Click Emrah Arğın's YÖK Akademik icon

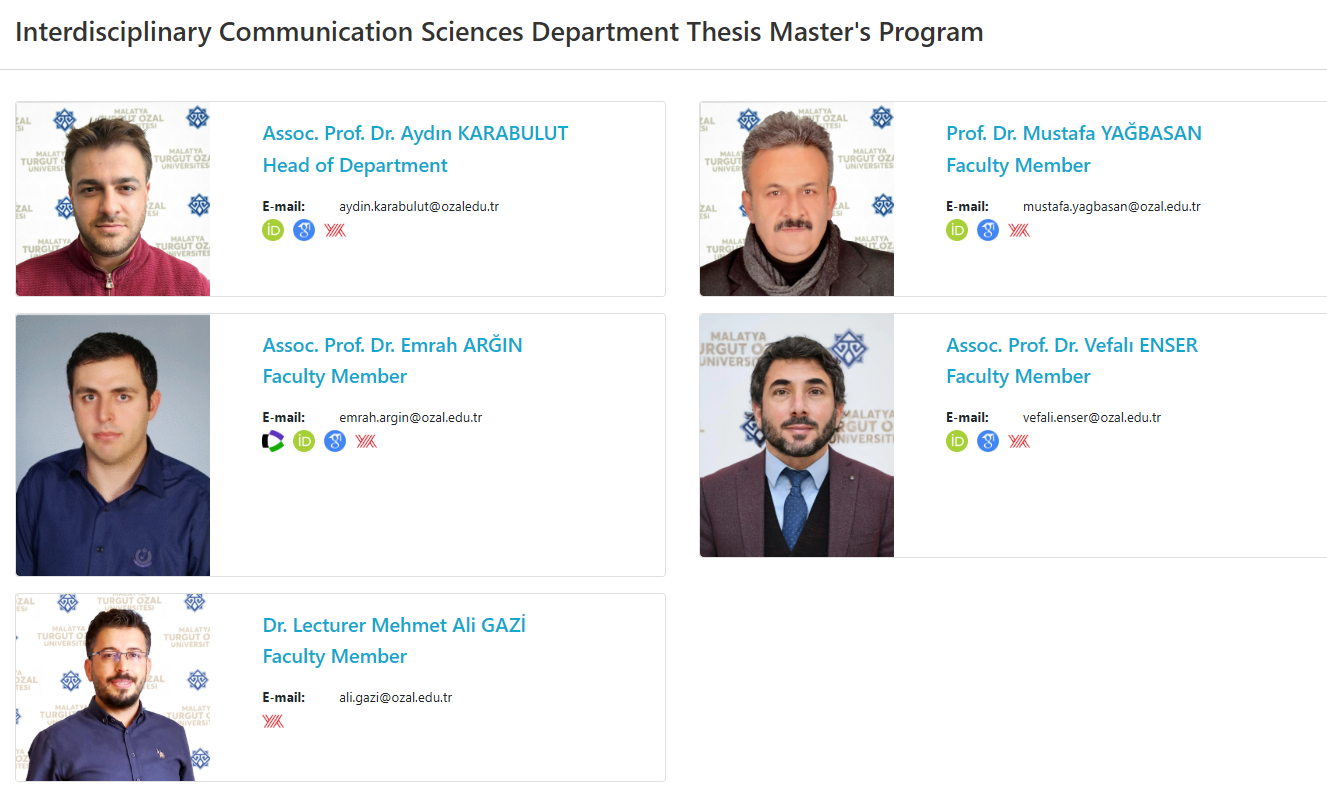[366, 441]
